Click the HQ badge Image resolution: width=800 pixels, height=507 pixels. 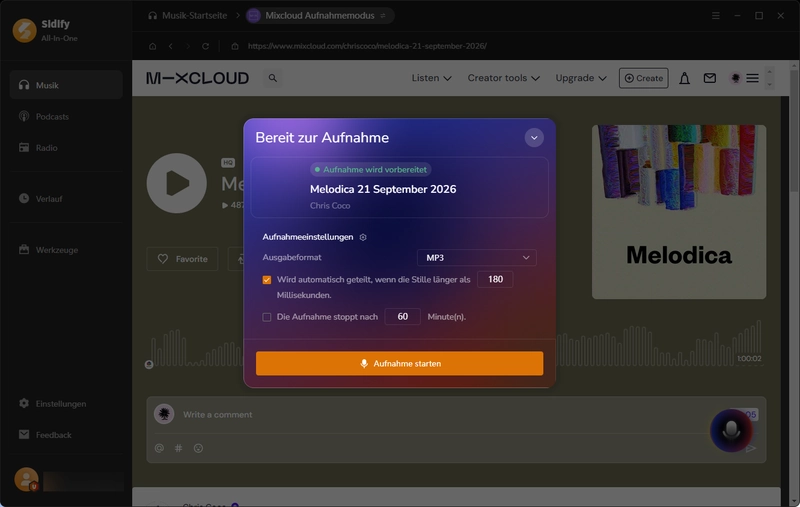pos(228,163)
